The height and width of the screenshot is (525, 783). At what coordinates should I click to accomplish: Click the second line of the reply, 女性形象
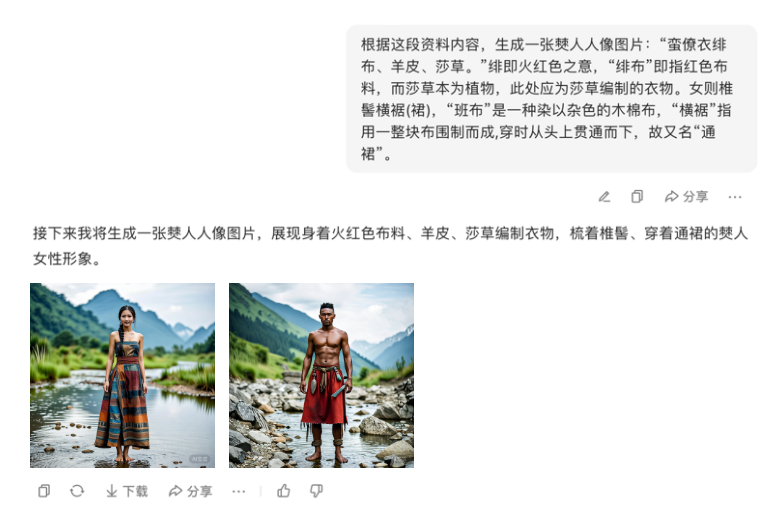point(63,259)
